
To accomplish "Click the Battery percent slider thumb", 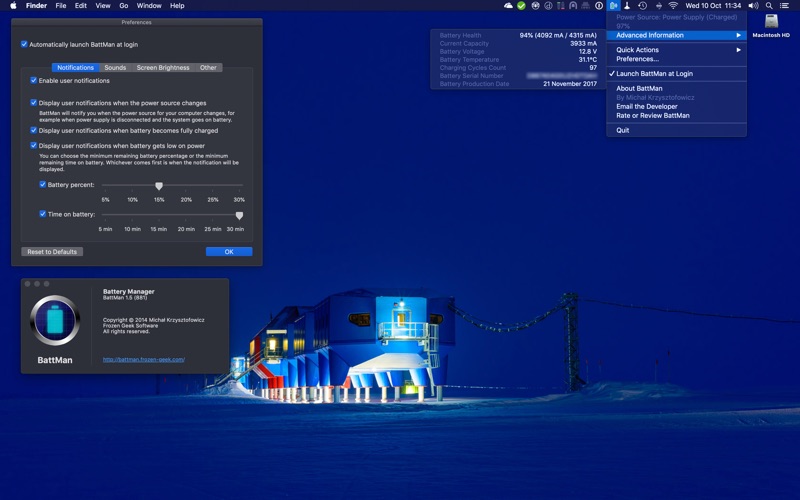I will click(x=159, y=186).
